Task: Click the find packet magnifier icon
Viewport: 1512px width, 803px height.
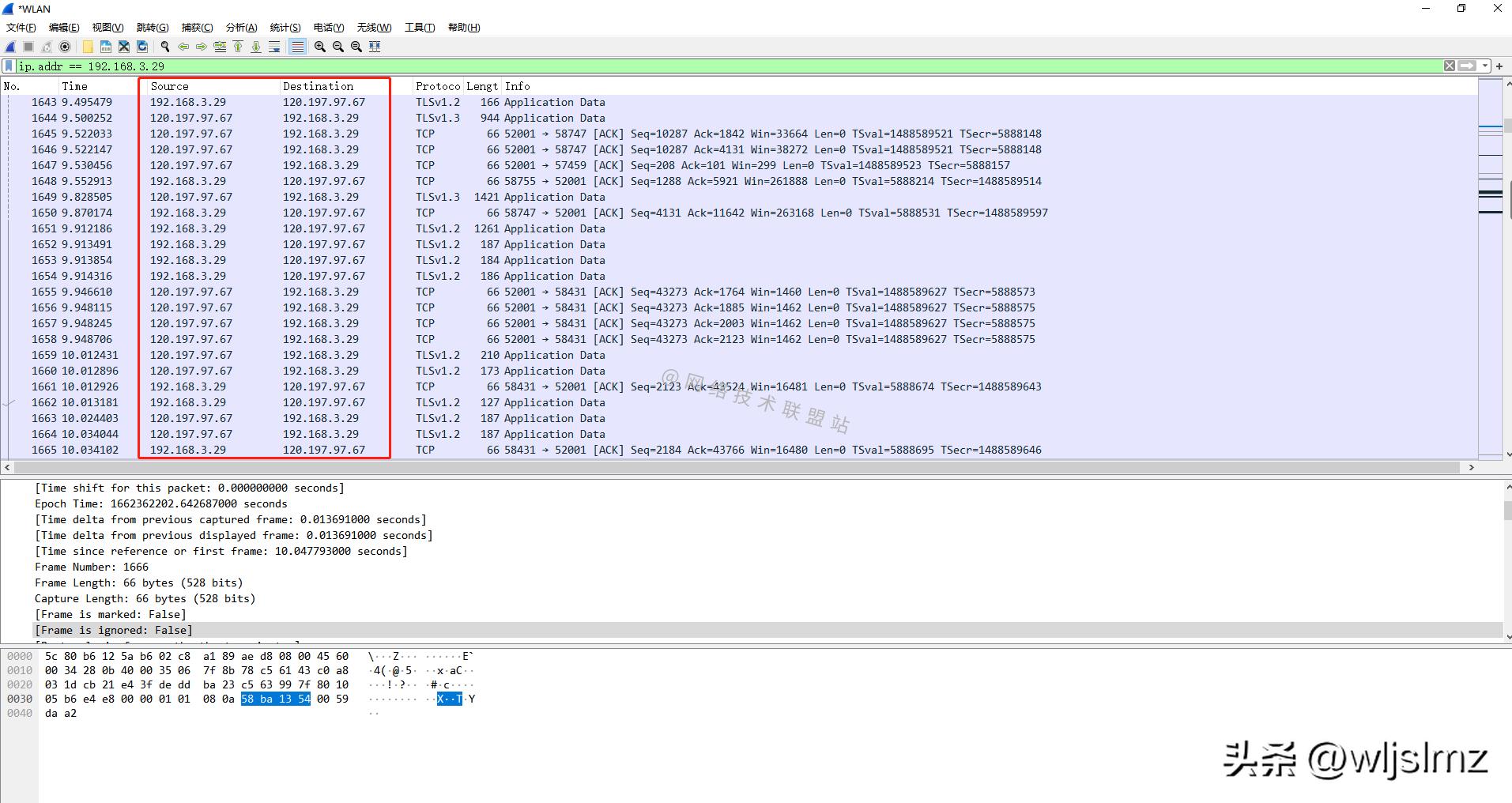Action: pos(164,47)
